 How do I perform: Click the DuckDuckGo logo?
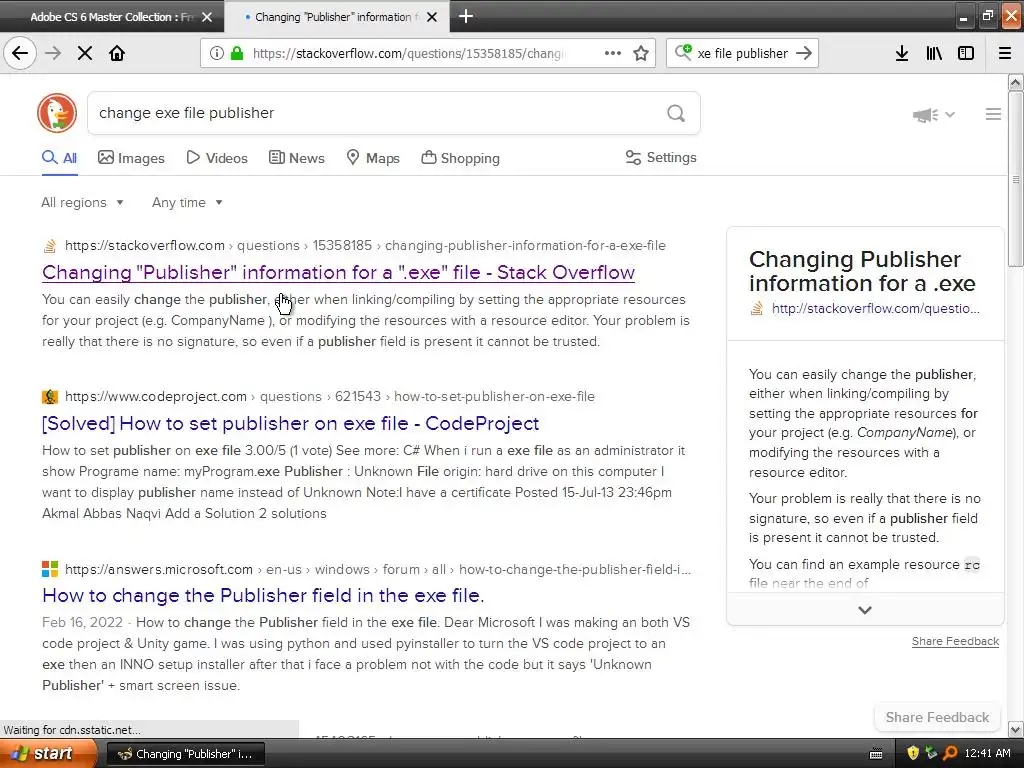click(57, 113)
